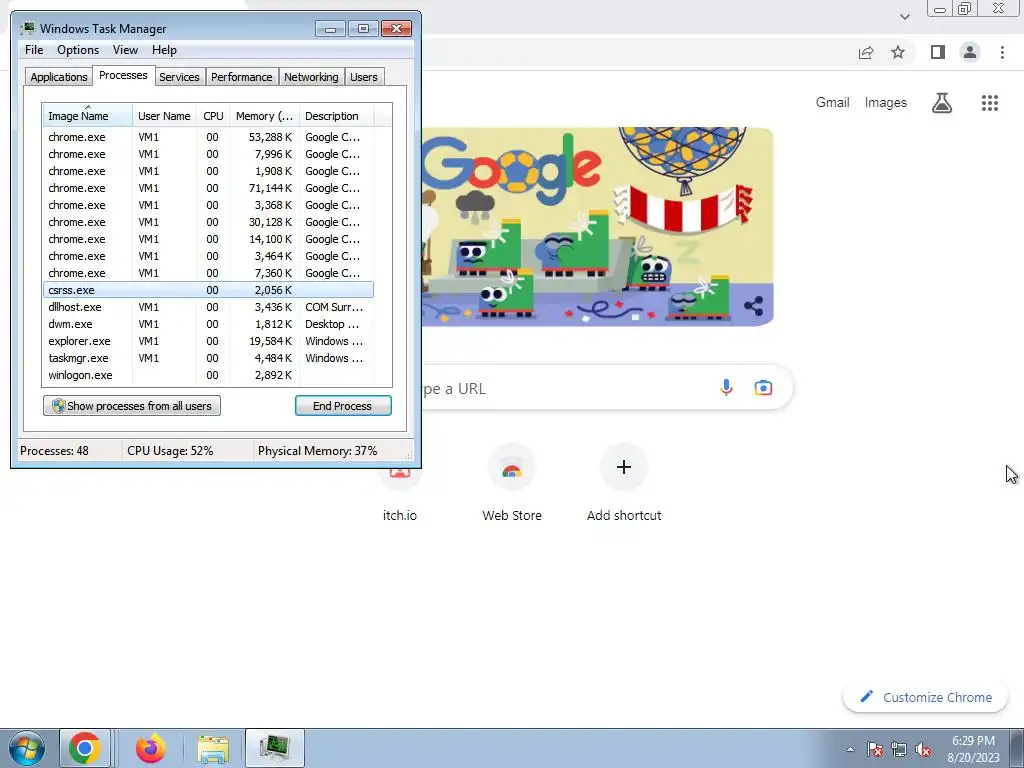
Task: Click Show processes from all users
Action: [x=132, y=406]
